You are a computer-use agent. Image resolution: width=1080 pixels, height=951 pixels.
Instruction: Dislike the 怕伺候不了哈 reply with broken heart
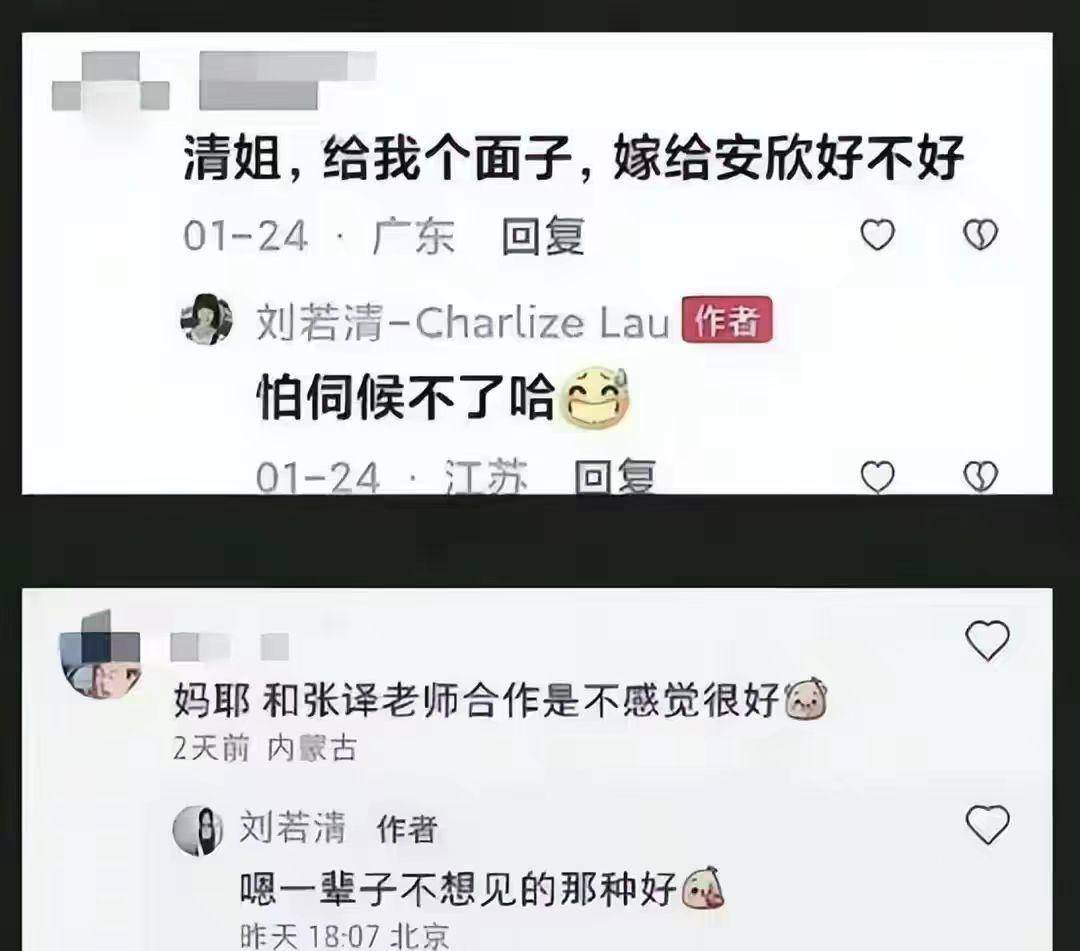pos(980,477)
